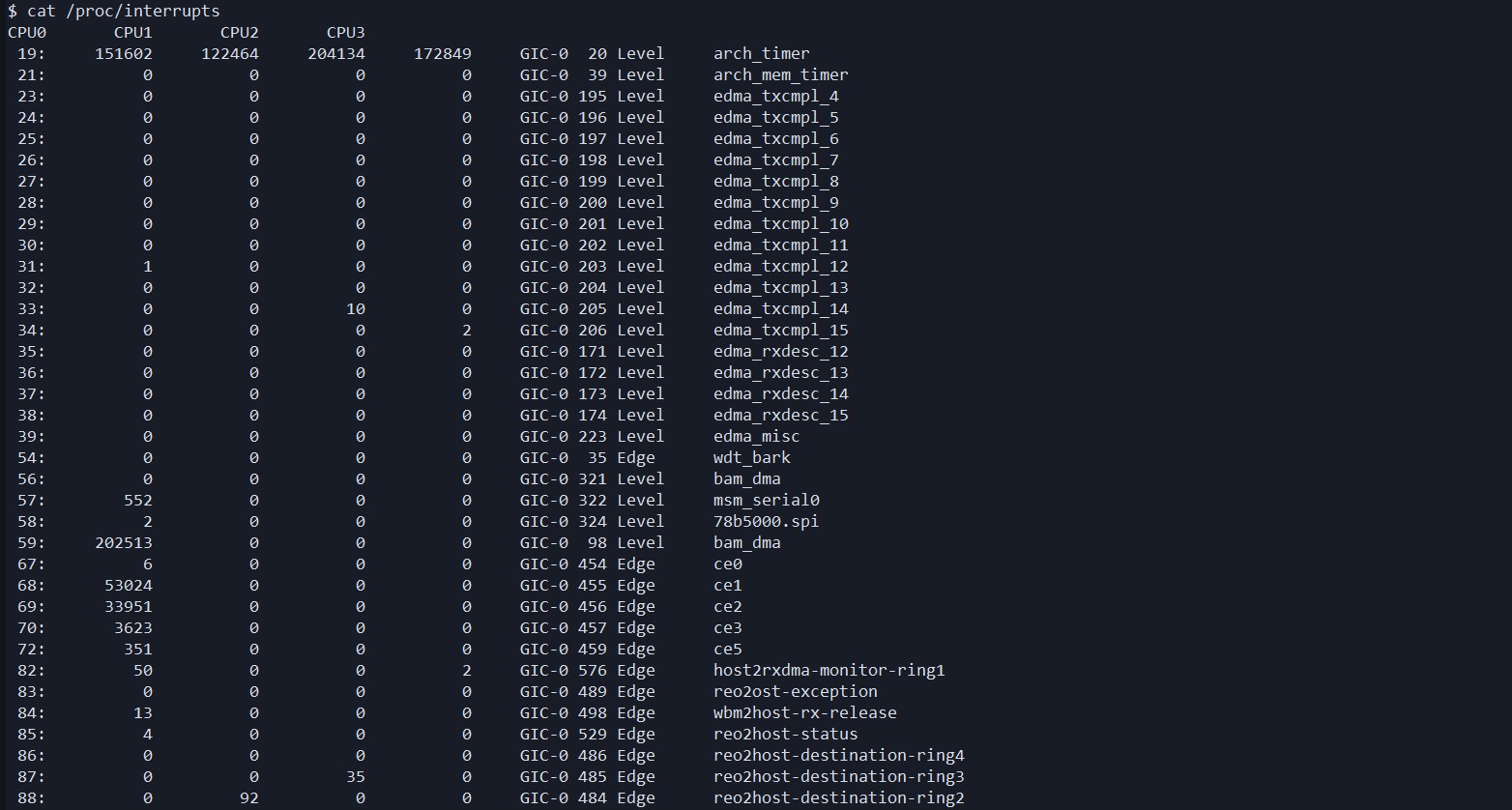Viewport: 1512px width, 810px height.
Task: Select the ce0 interrupt name
Action: pos(728,564)
